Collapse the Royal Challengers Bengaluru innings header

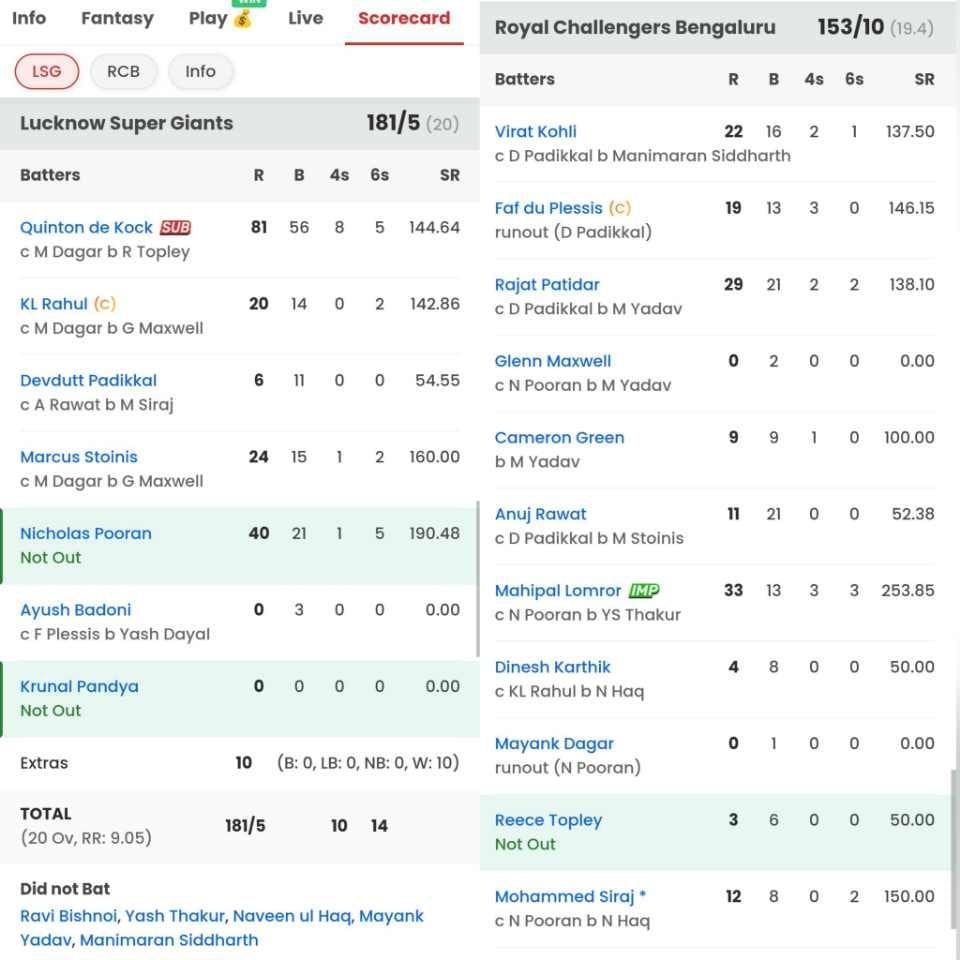(x=717, y=27)
